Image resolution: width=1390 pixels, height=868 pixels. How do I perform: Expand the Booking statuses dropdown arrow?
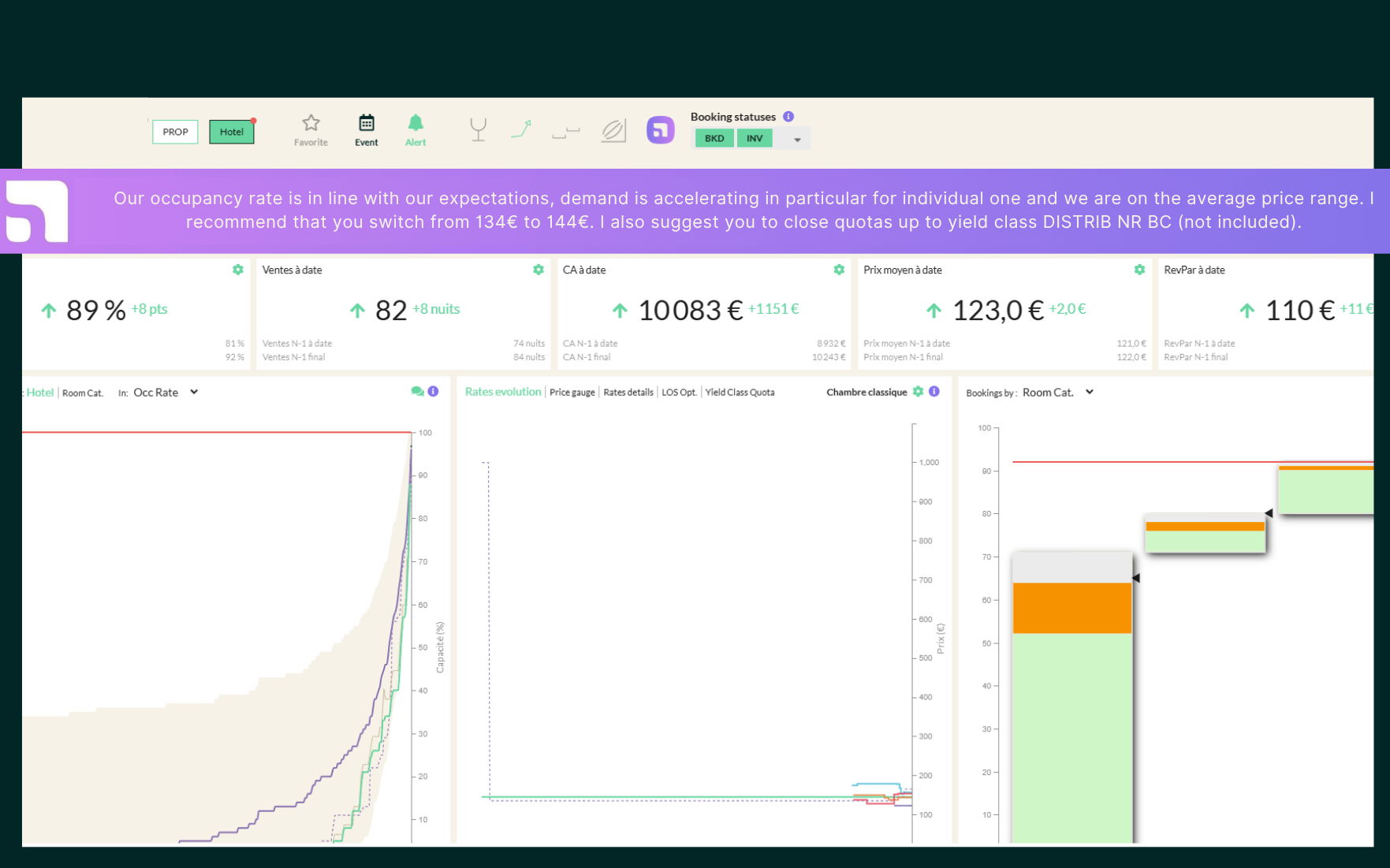pyautogui.click(x=797, y=140)
